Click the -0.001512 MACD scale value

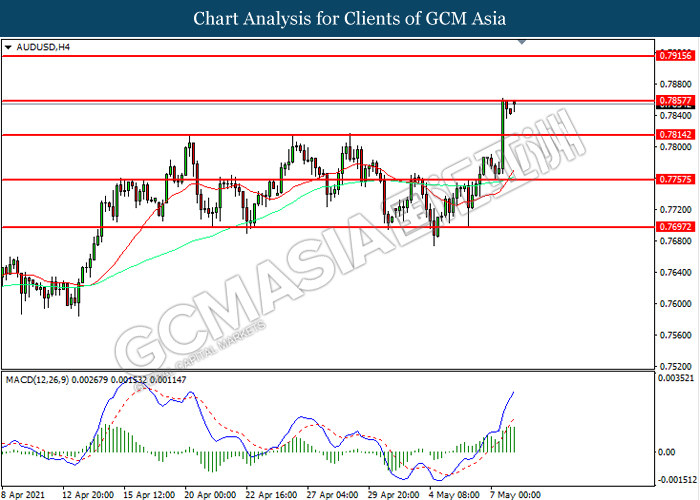[x=676, y=480]
